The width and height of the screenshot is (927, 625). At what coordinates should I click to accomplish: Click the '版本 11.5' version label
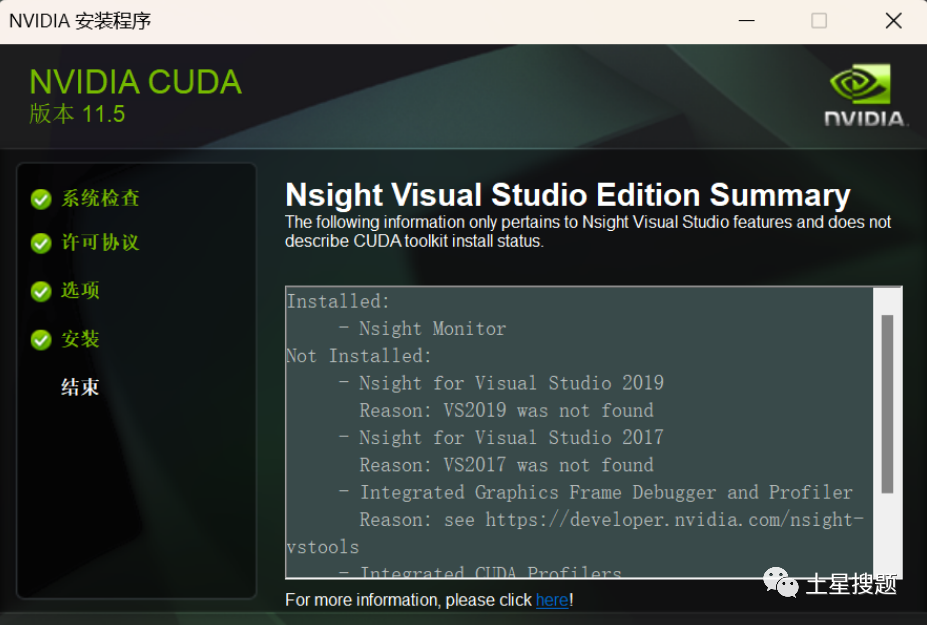[77, 114]
